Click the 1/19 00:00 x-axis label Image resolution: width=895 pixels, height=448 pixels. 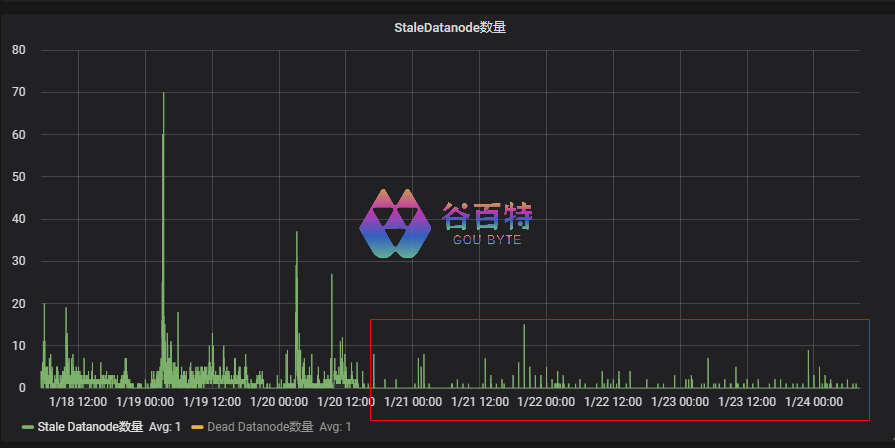click(144, 402)
